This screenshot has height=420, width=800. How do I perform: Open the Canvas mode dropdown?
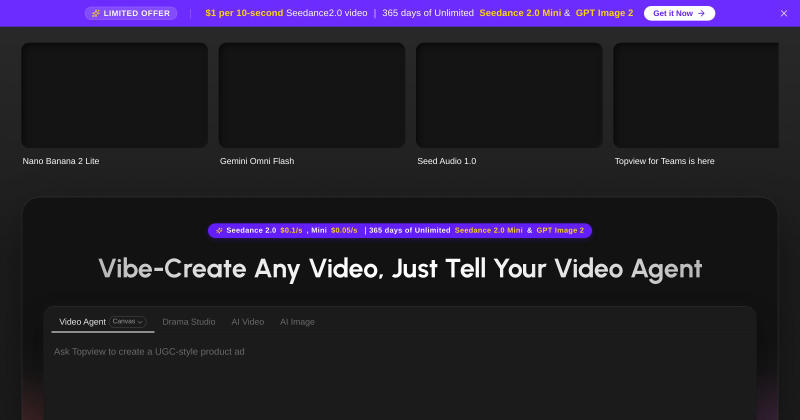[128, 322]
